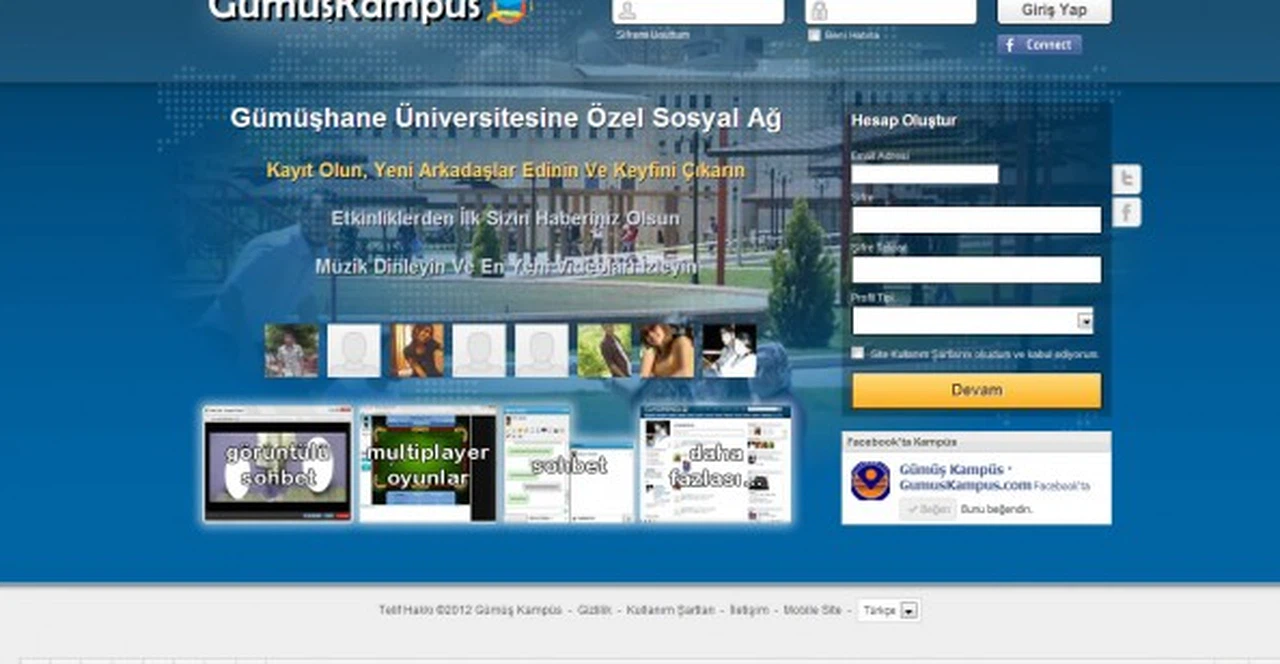Screen dimensions: 1280x664
Task: Open the Gümüş Kampüs Facebook page logo
Action: pyautogui.click(x=870, y=481)
